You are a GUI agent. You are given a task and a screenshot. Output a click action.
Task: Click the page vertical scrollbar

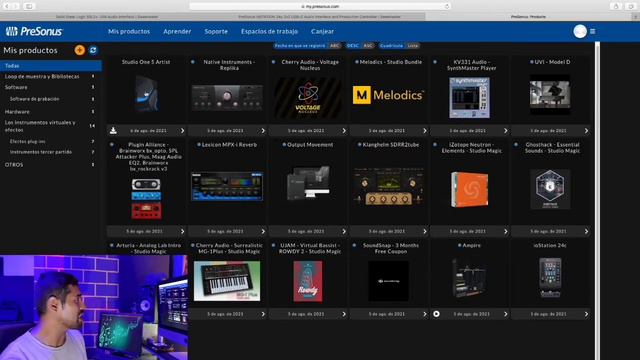tap(597, 200)
